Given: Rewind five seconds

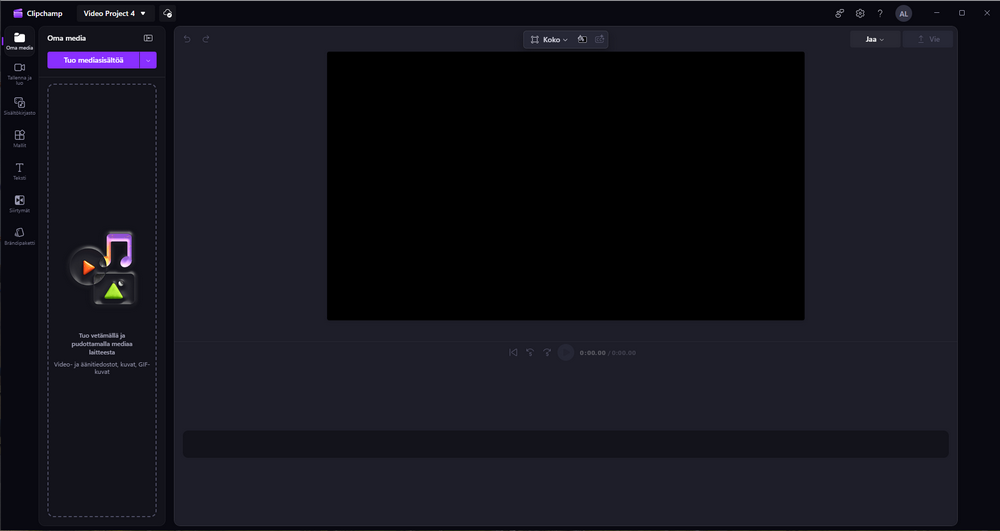Looking at the screenshot, I should (529, 353).
